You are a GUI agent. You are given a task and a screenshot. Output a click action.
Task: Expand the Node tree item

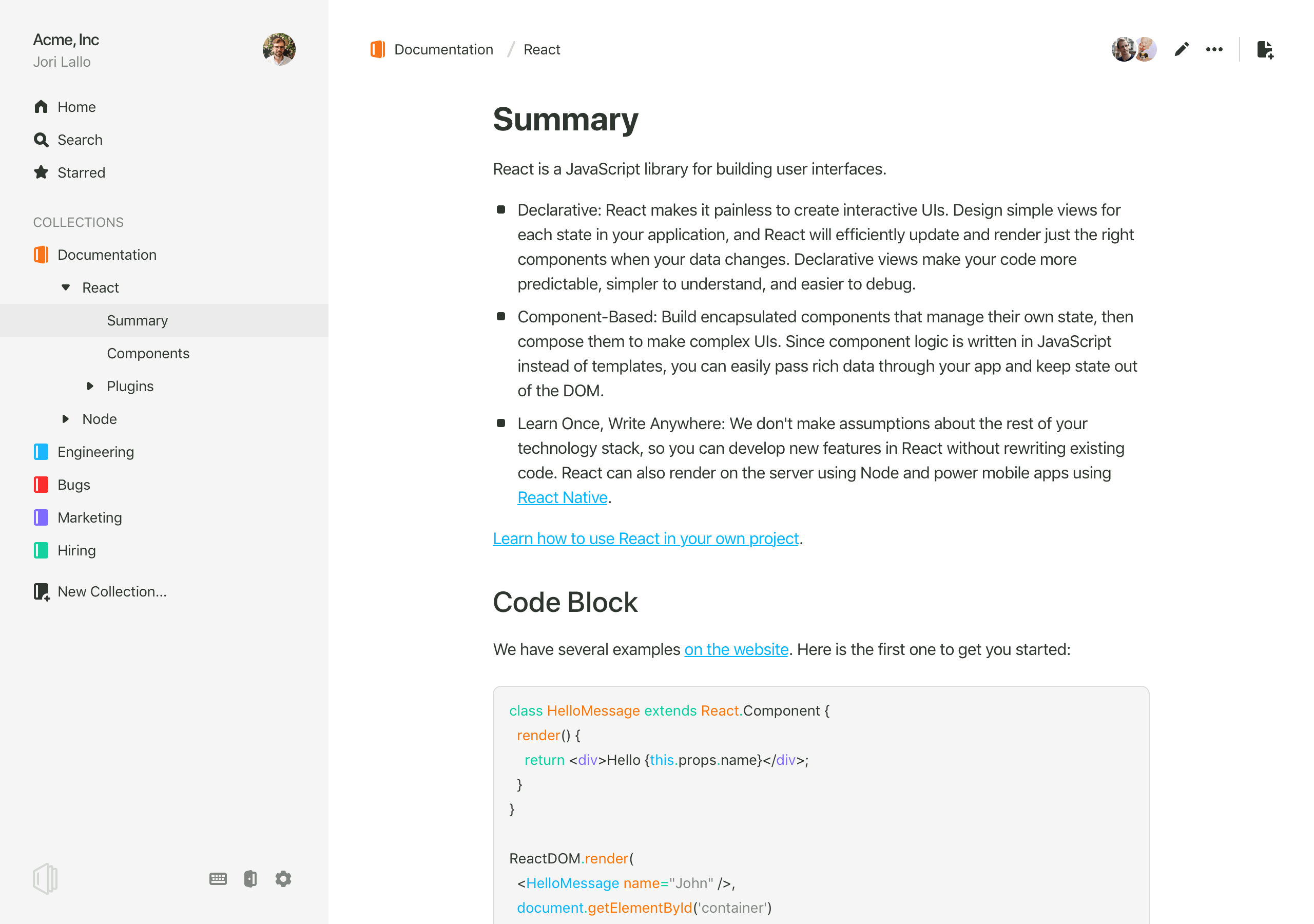(66, 418)
